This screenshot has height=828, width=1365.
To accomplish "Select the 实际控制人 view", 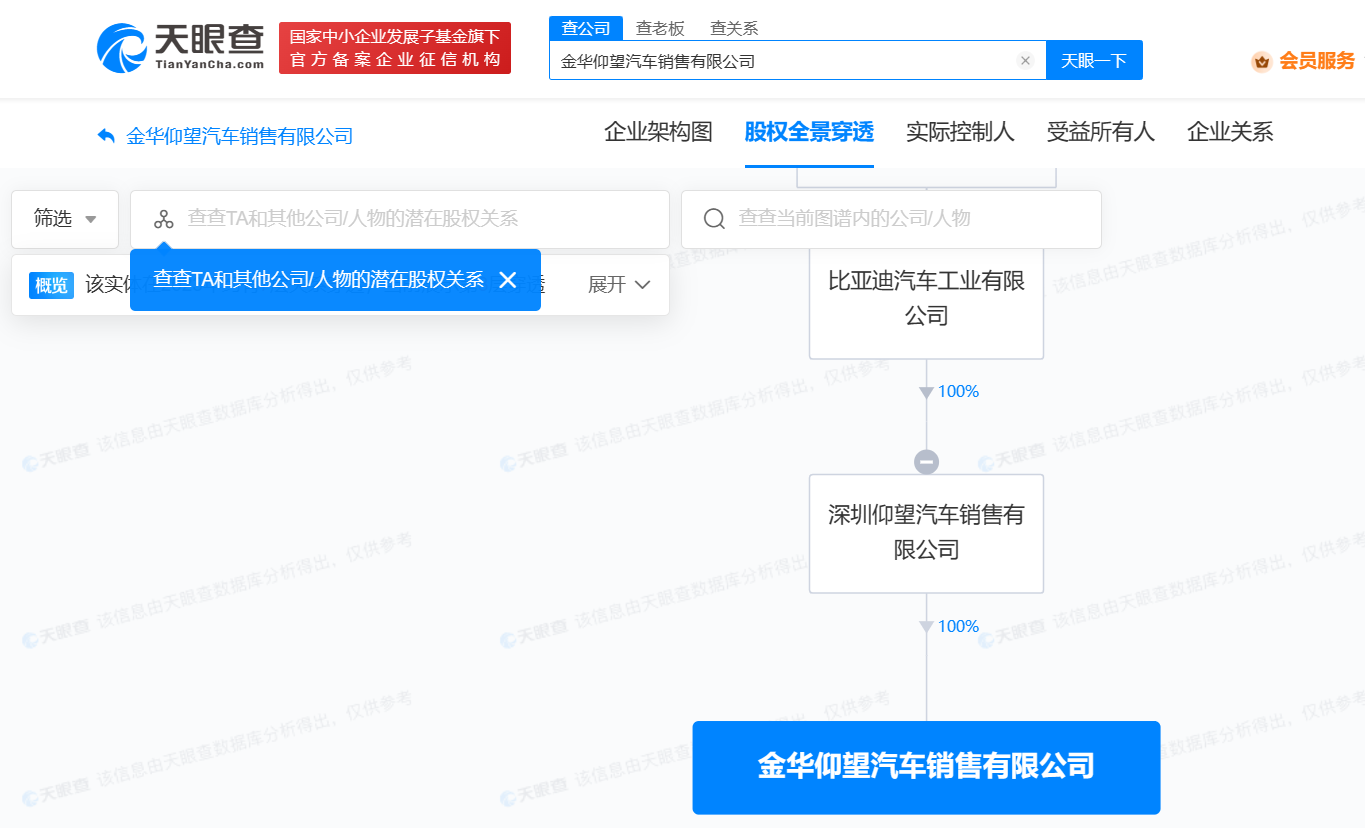I will coord(959,131).
